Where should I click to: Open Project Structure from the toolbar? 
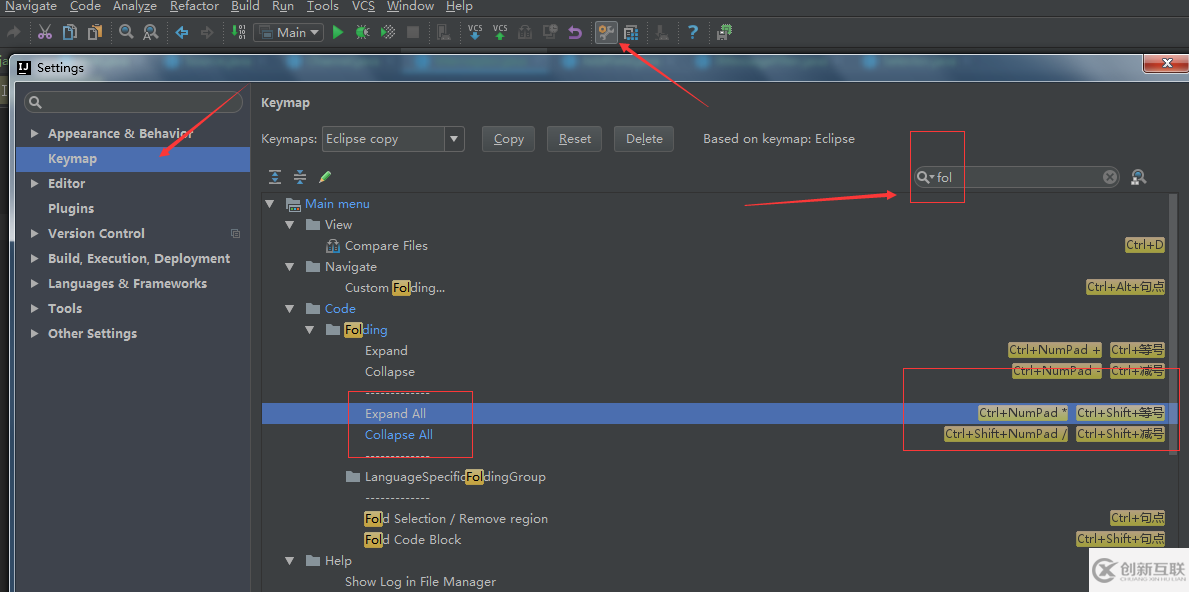631,32
